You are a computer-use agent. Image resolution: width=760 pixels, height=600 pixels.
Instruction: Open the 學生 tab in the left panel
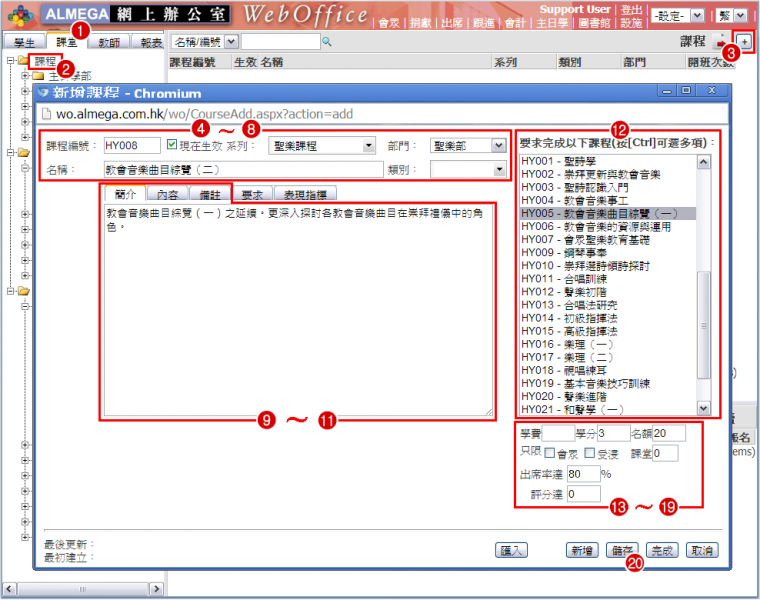tap(24, 42)
